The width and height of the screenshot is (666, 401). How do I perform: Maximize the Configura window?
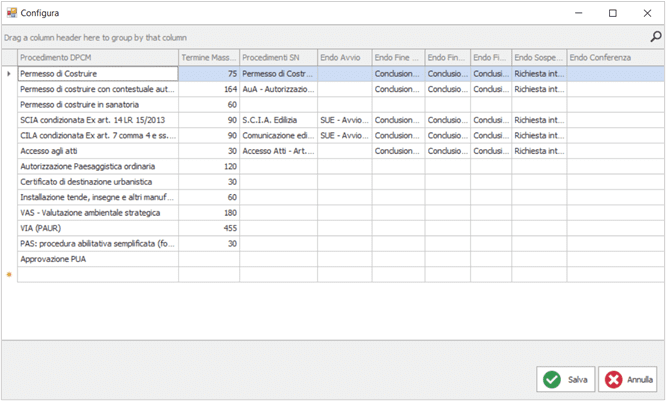(x=612, y=13)
